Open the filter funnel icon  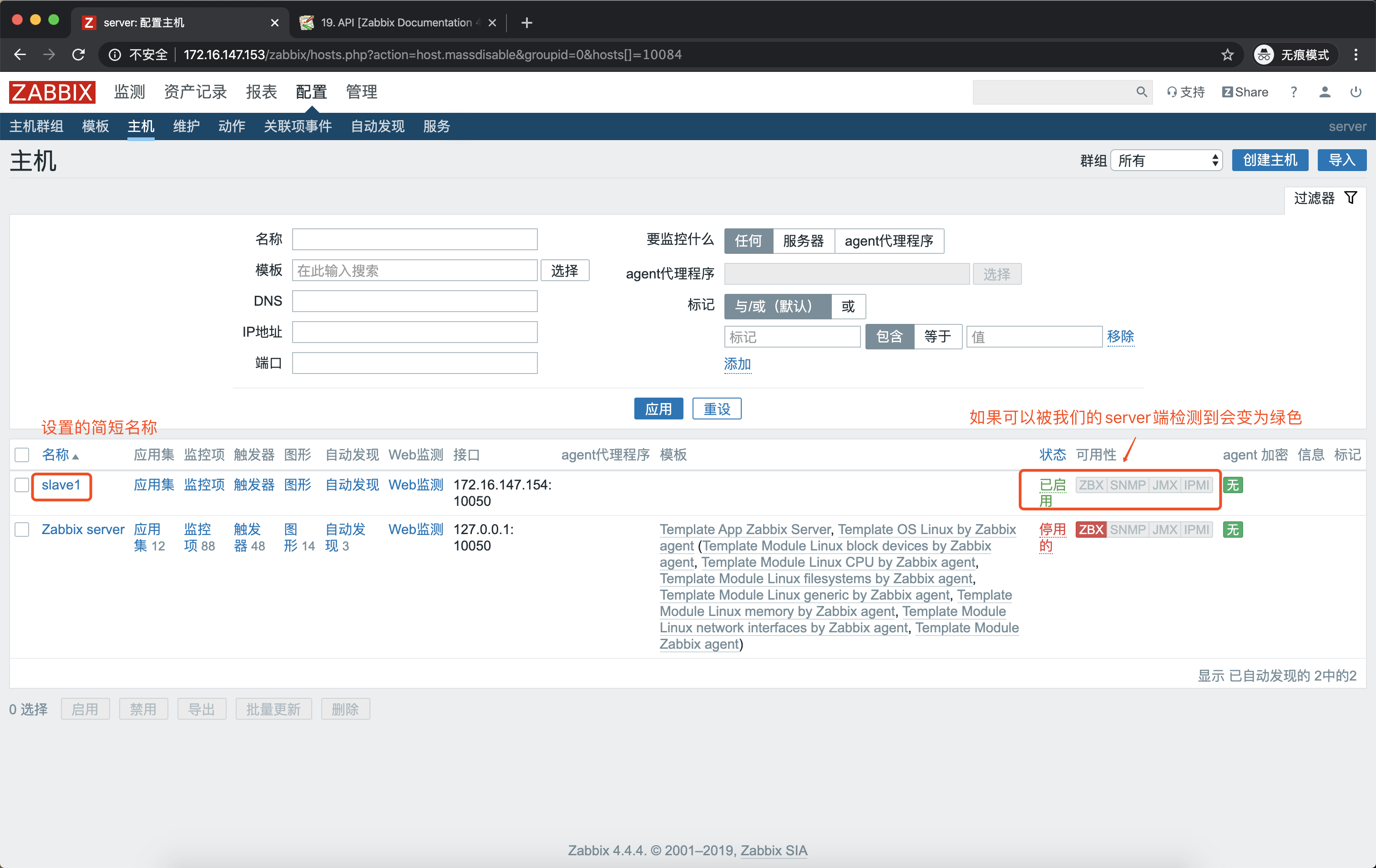[x=1350, y=198]
